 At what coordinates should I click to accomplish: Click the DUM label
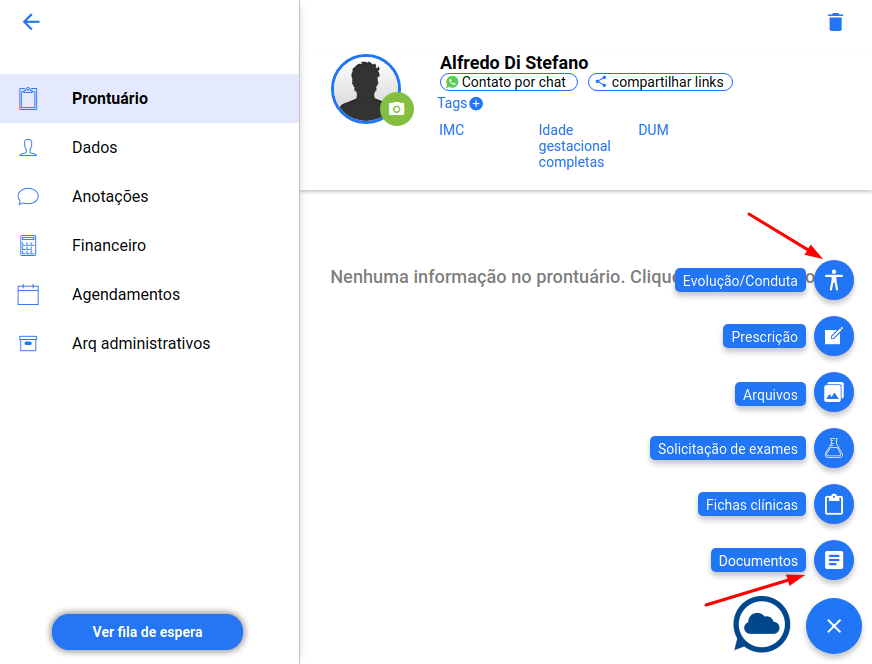pyautogui.click(x=653, y=130)
